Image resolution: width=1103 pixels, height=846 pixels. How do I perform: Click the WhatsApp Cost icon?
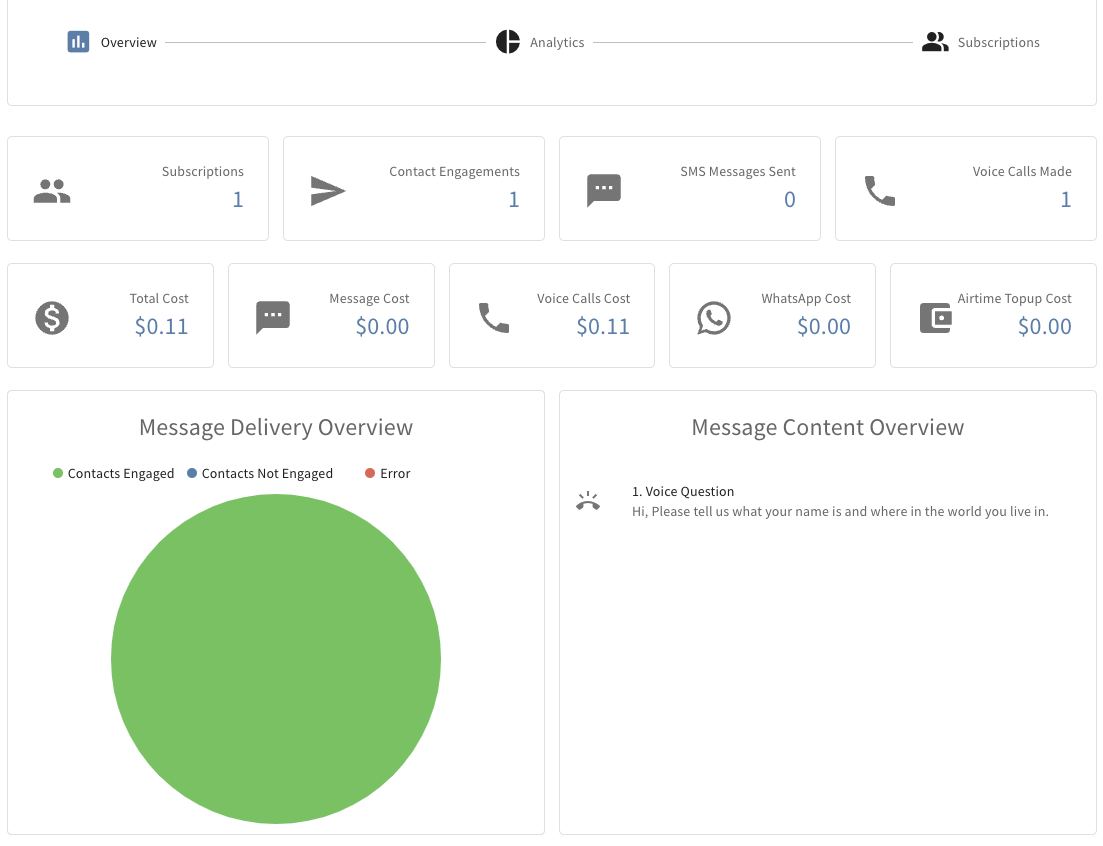point(714,317)
